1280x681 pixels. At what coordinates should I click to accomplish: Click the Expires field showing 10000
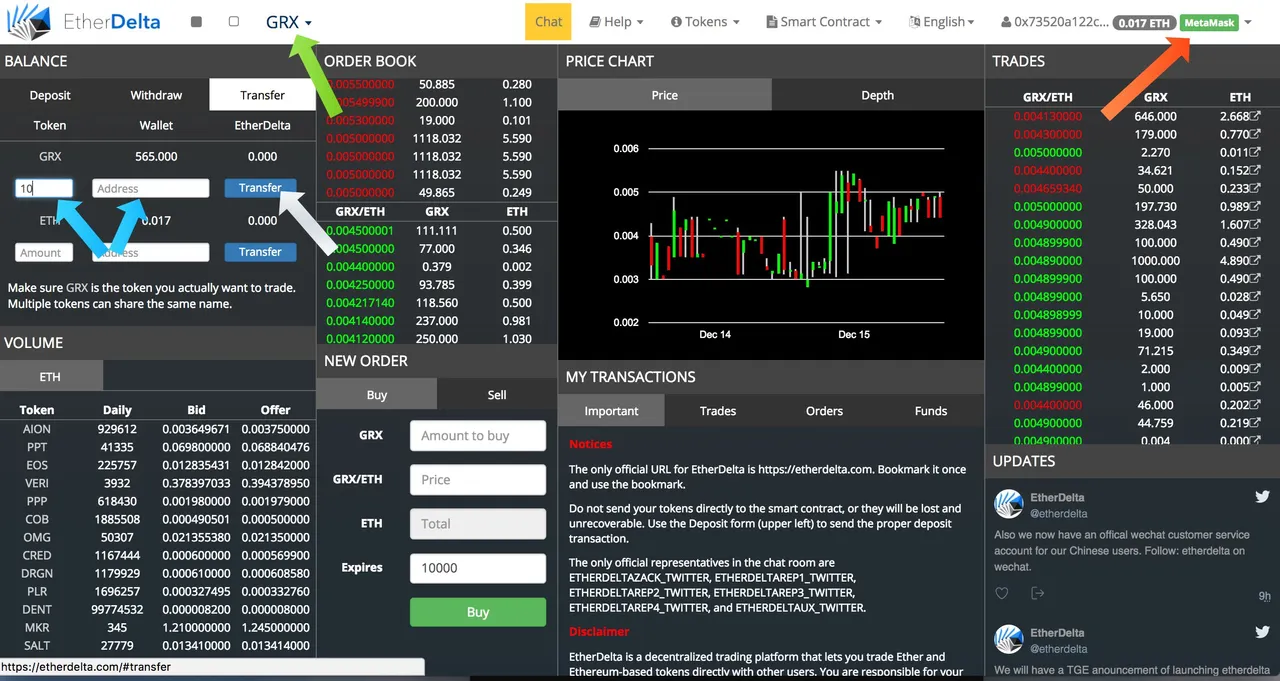478,568
